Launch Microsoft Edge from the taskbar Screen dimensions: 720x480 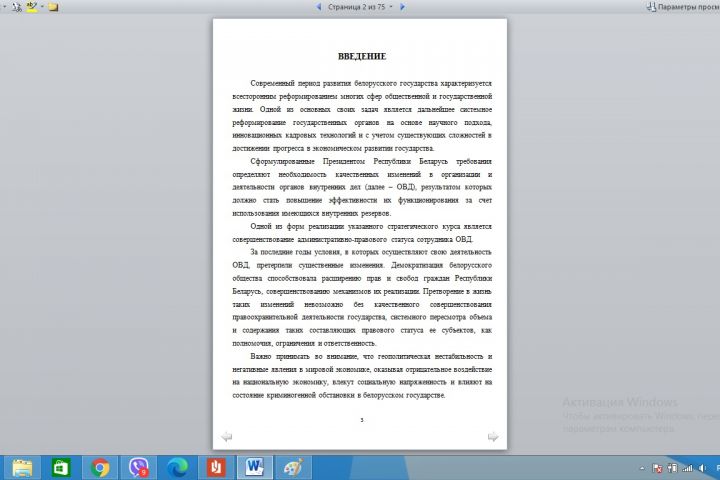(177, 468)
